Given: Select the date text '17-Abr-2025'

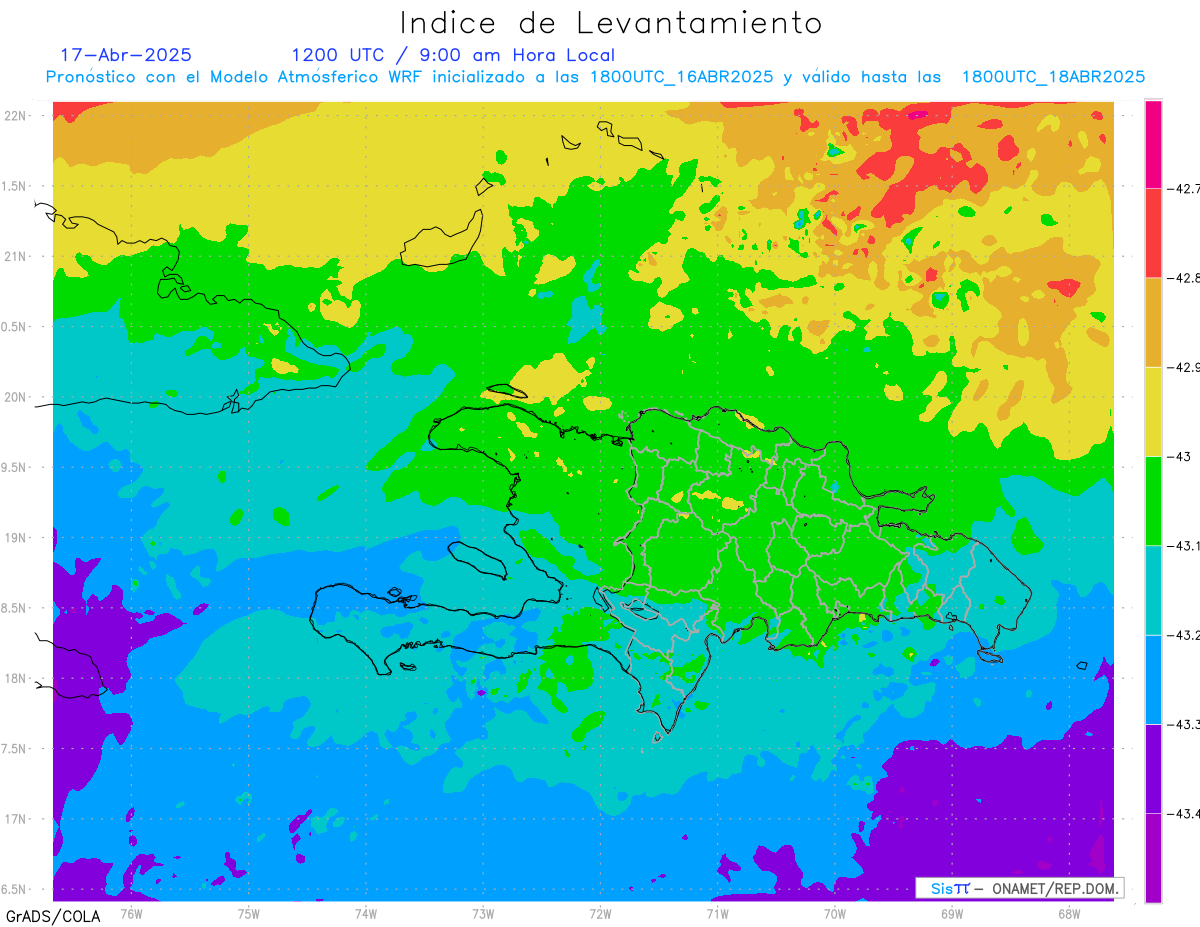Looking at the screenshot, I should coord(126,55).
